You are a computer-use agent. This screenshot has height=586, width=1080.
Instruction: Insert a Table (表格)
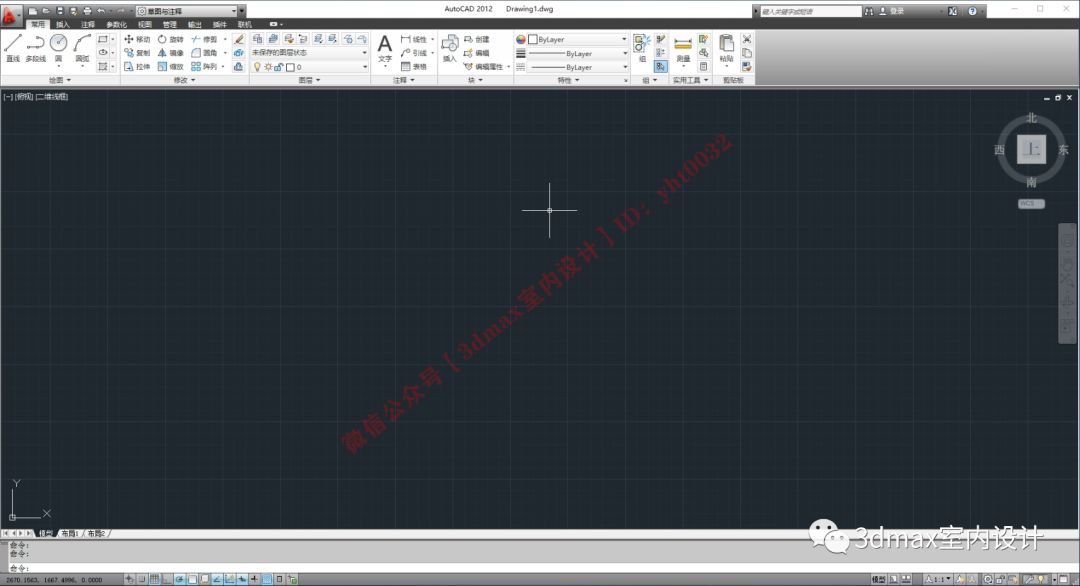414,67
